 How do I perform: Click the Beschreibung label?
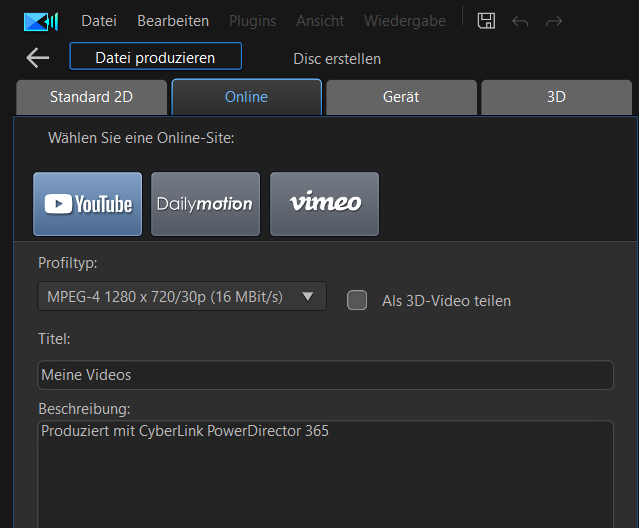84,409
